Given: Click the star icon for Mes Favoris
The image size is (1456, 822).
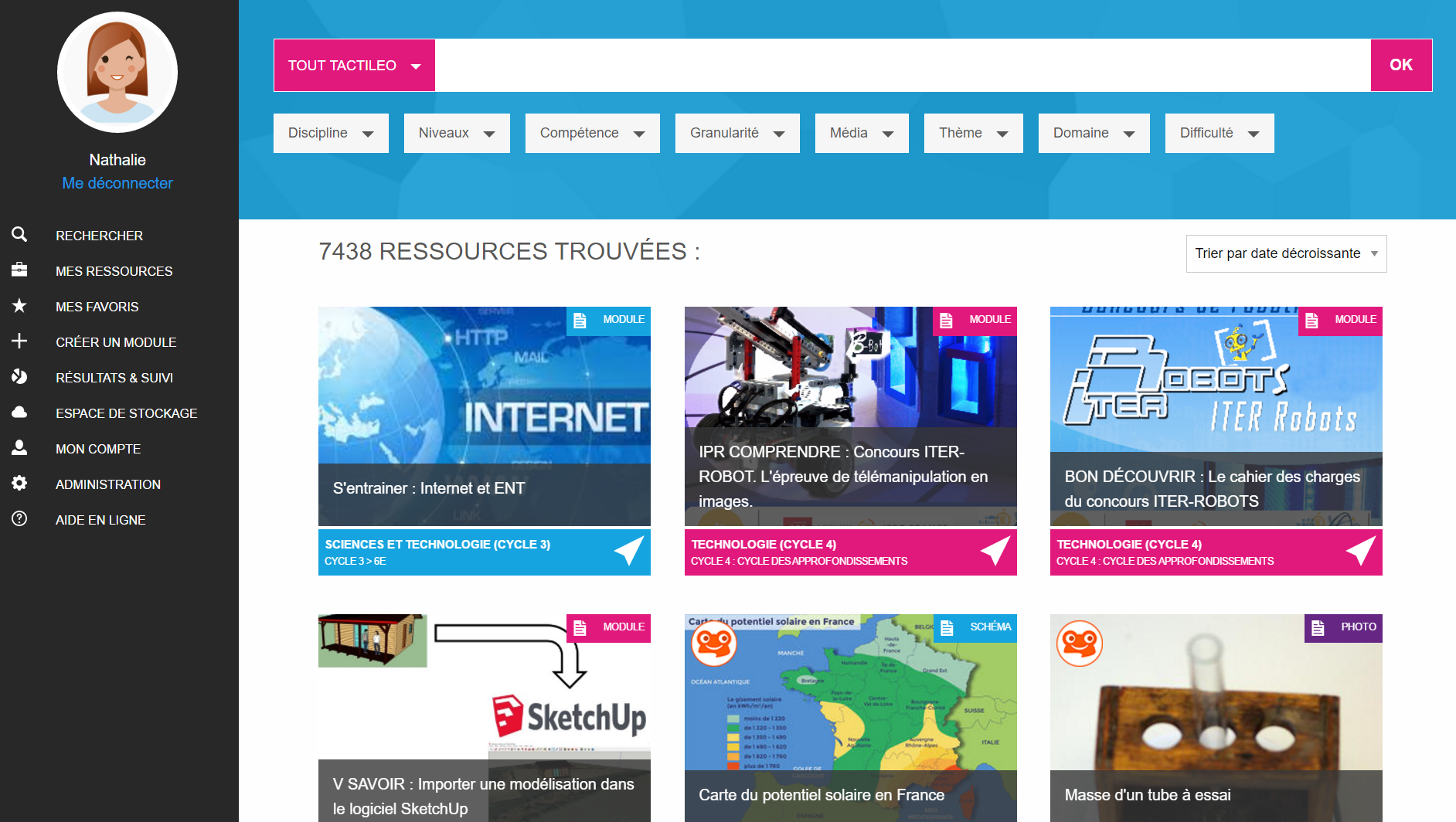Looking at the screenshot, I should pyautogui.click(x=19, y=306).
